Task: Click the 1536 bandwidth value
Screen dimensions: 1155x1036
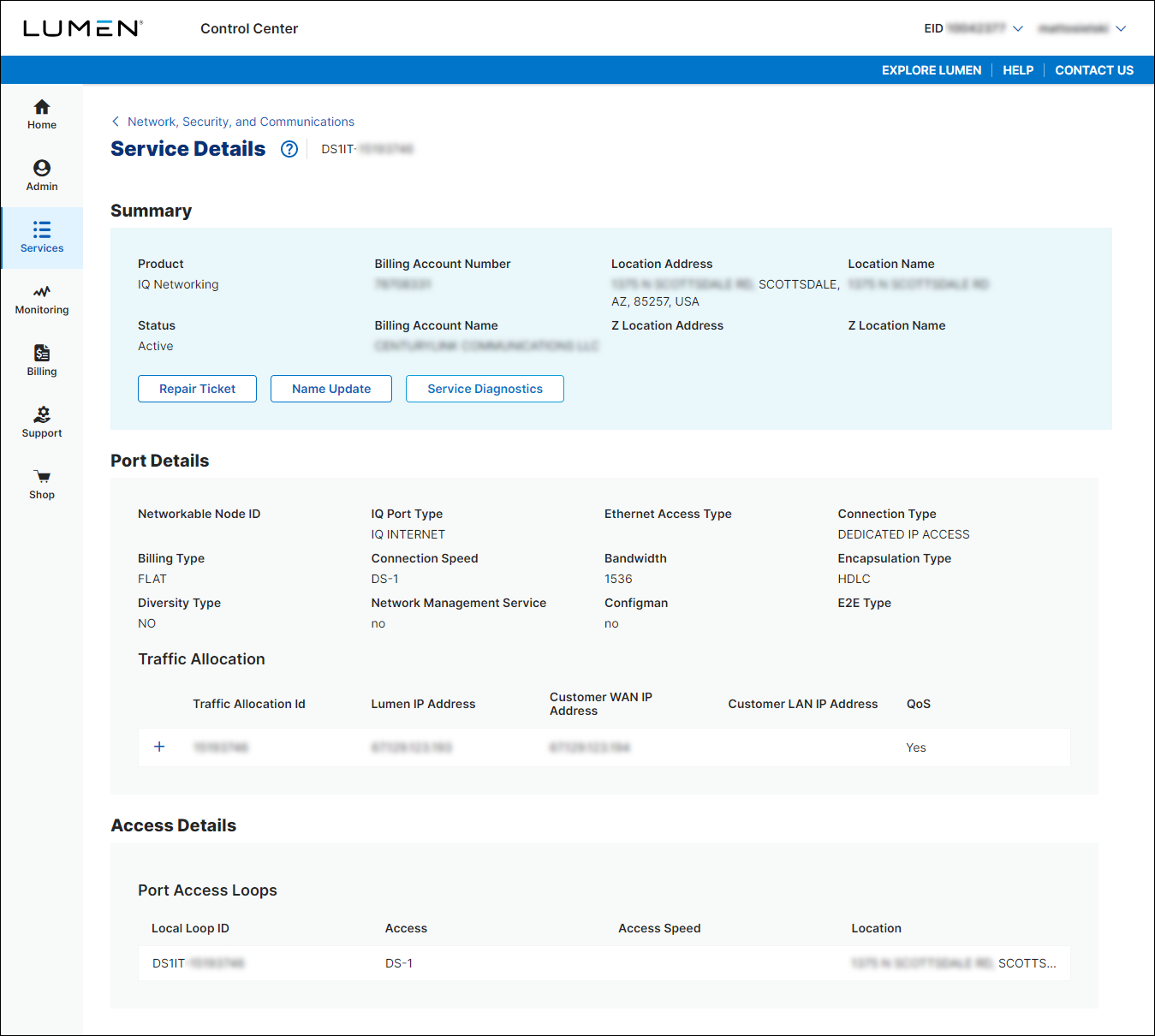Action: (x=618, y=579)
